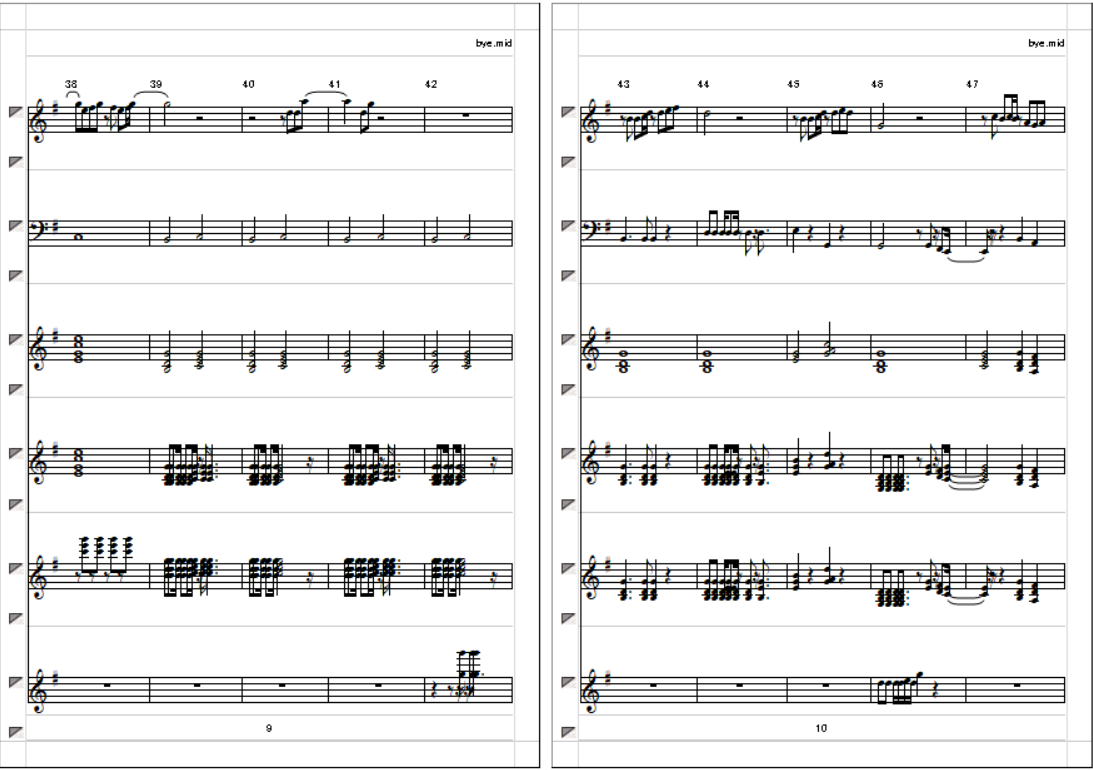Image resolution: width=1093 pixels, height=770 pixels.
Task: Select the bass clef on page 9
Action: tap(39, 231)
